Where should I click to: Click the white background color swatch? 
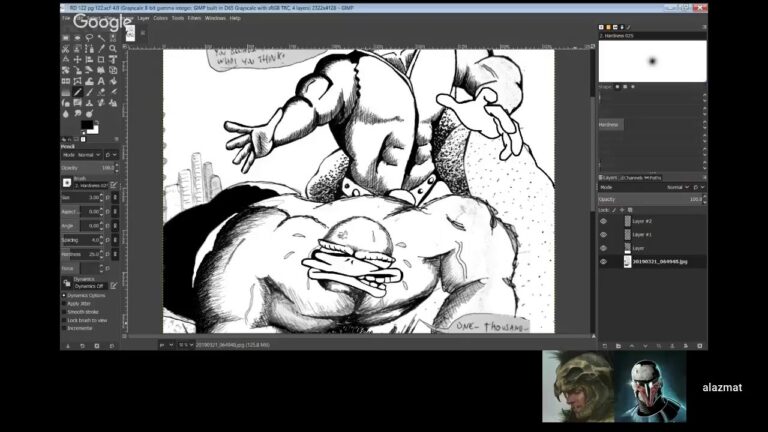(94, 130)
